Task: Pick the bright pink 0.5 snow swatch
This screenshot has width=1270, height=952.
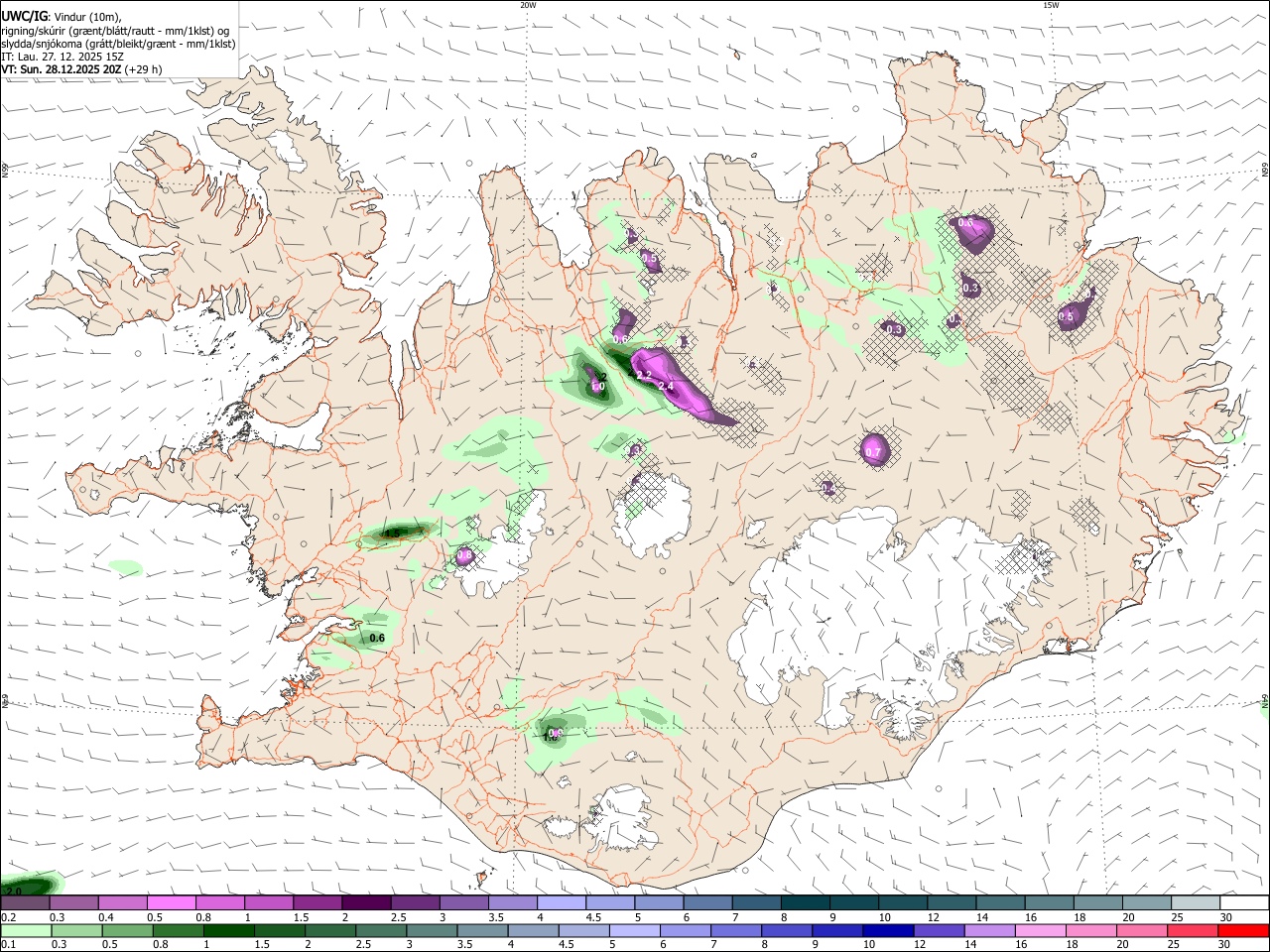Action: tap(171, 903)
